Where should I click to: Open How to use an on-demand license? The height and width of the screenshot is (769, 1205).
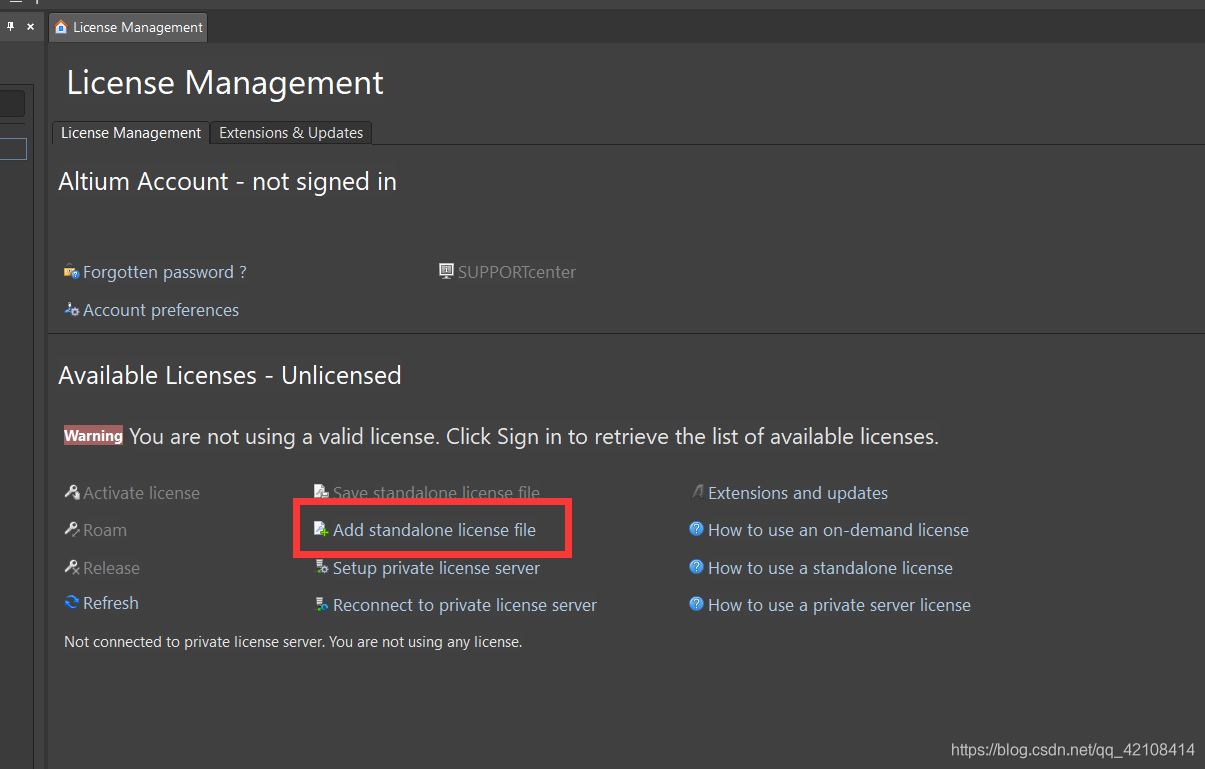838,530
